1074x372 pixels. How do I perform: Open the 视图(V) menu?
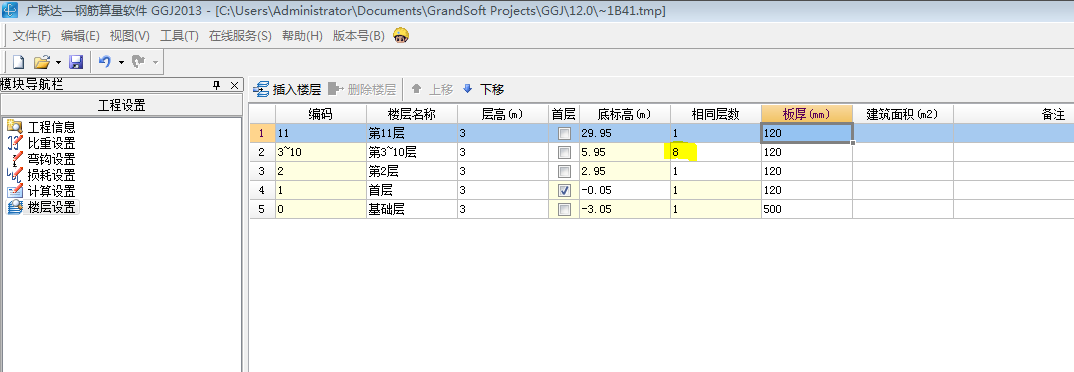pyautogui.click(x=129, y=36)
